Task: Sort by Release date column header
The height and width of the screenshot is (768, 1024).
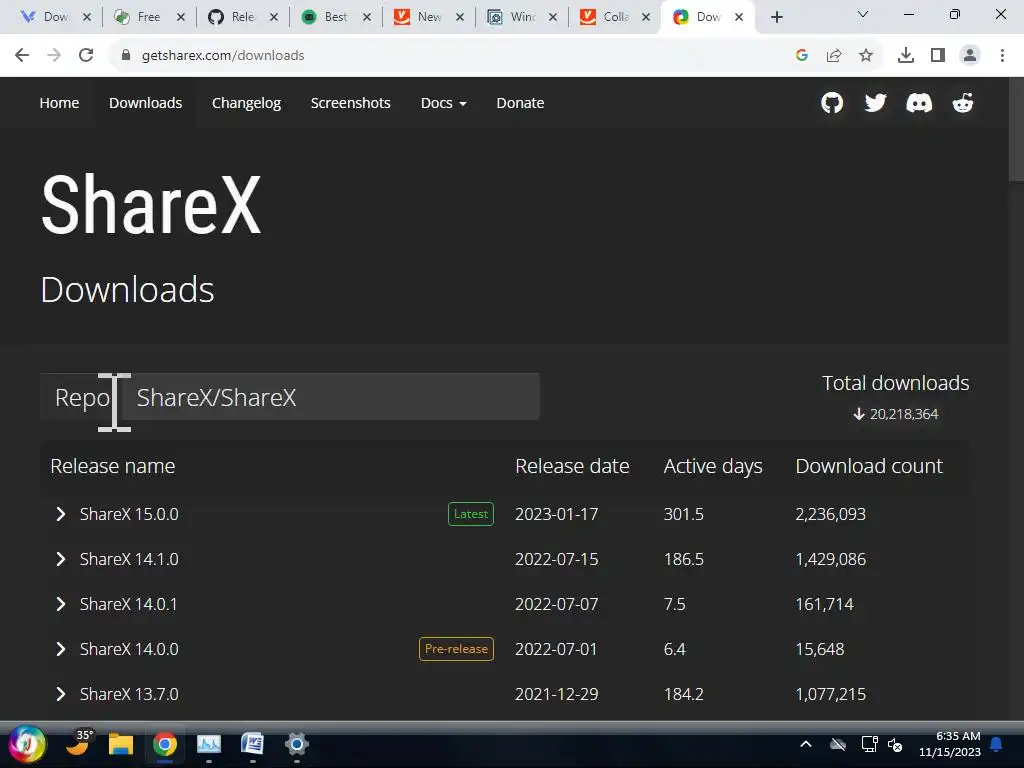Action: (572, 466)
